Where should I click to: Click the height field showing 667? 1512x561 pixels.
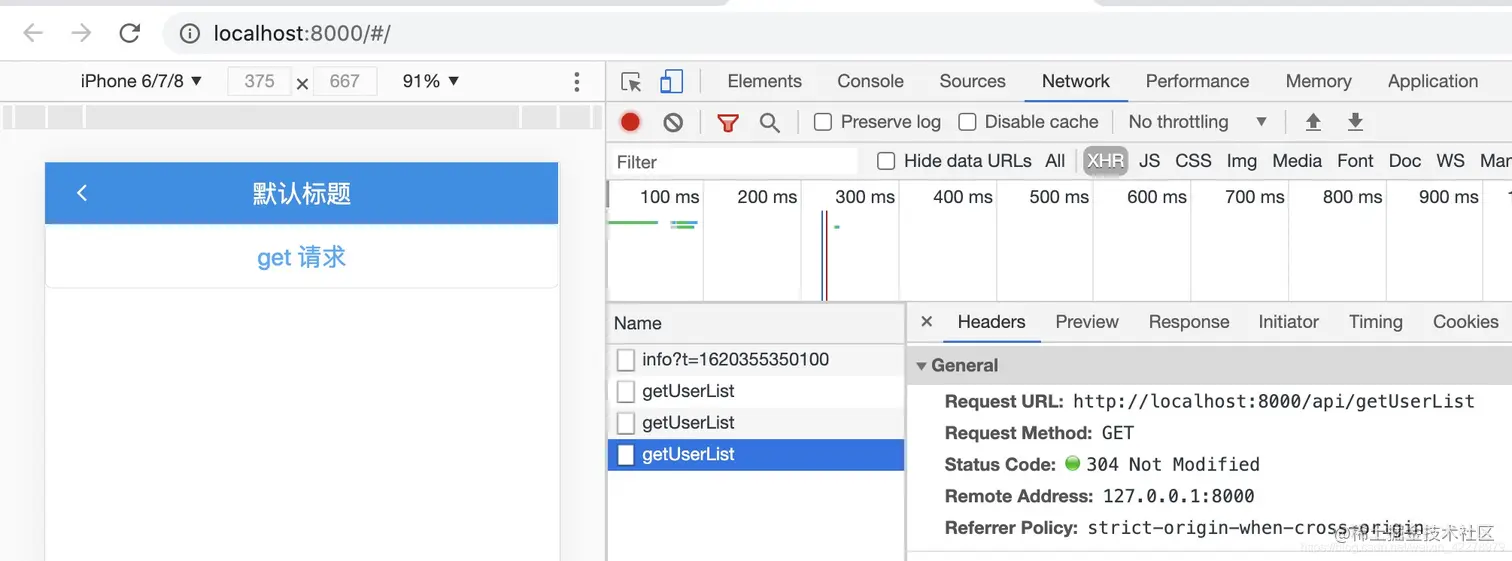344,81
